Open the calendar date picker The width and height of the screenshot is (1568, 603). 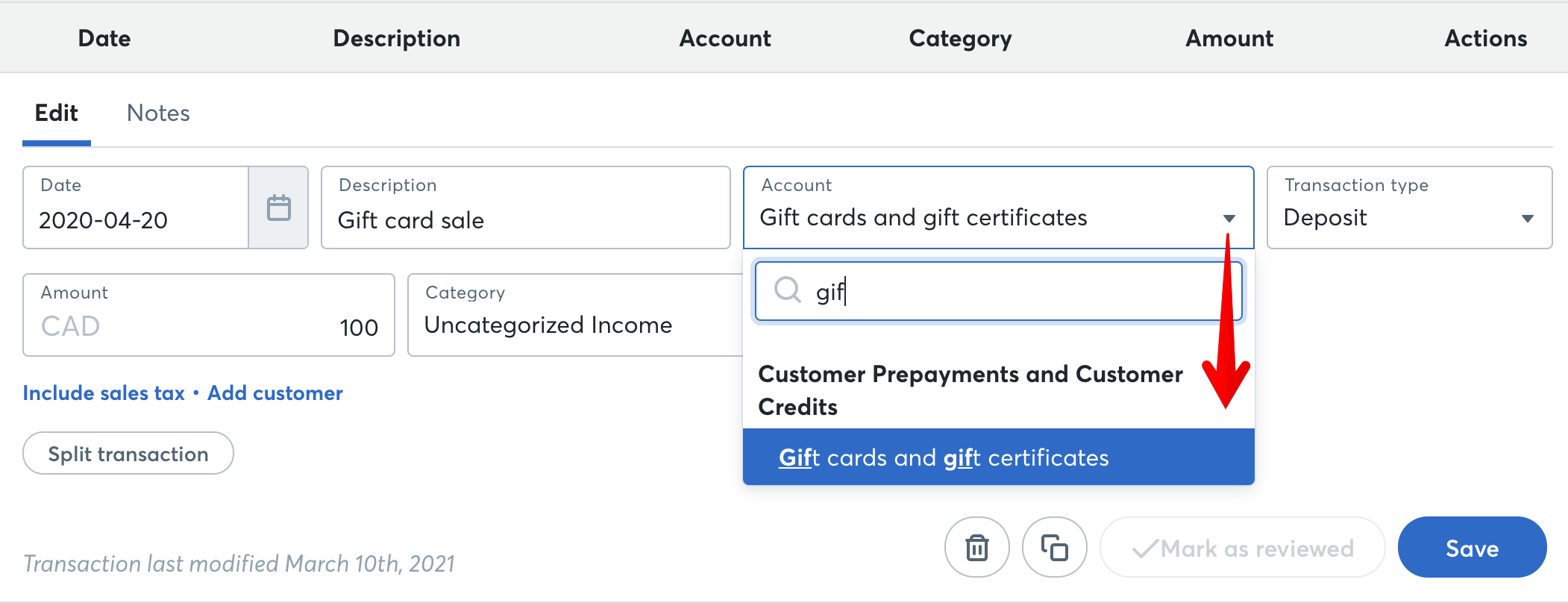pos(279,208)
